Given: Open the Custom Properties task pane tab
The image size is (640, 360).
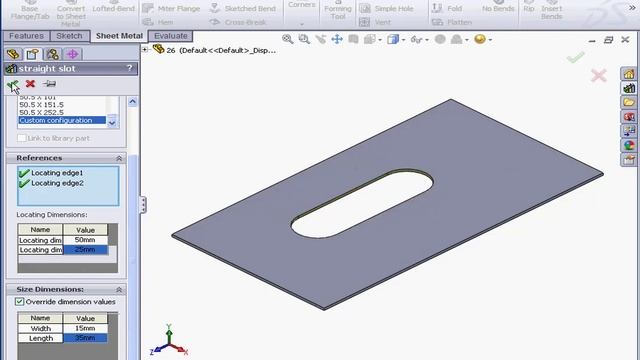Looking at the screenshot, I should (x=629, y=160).
